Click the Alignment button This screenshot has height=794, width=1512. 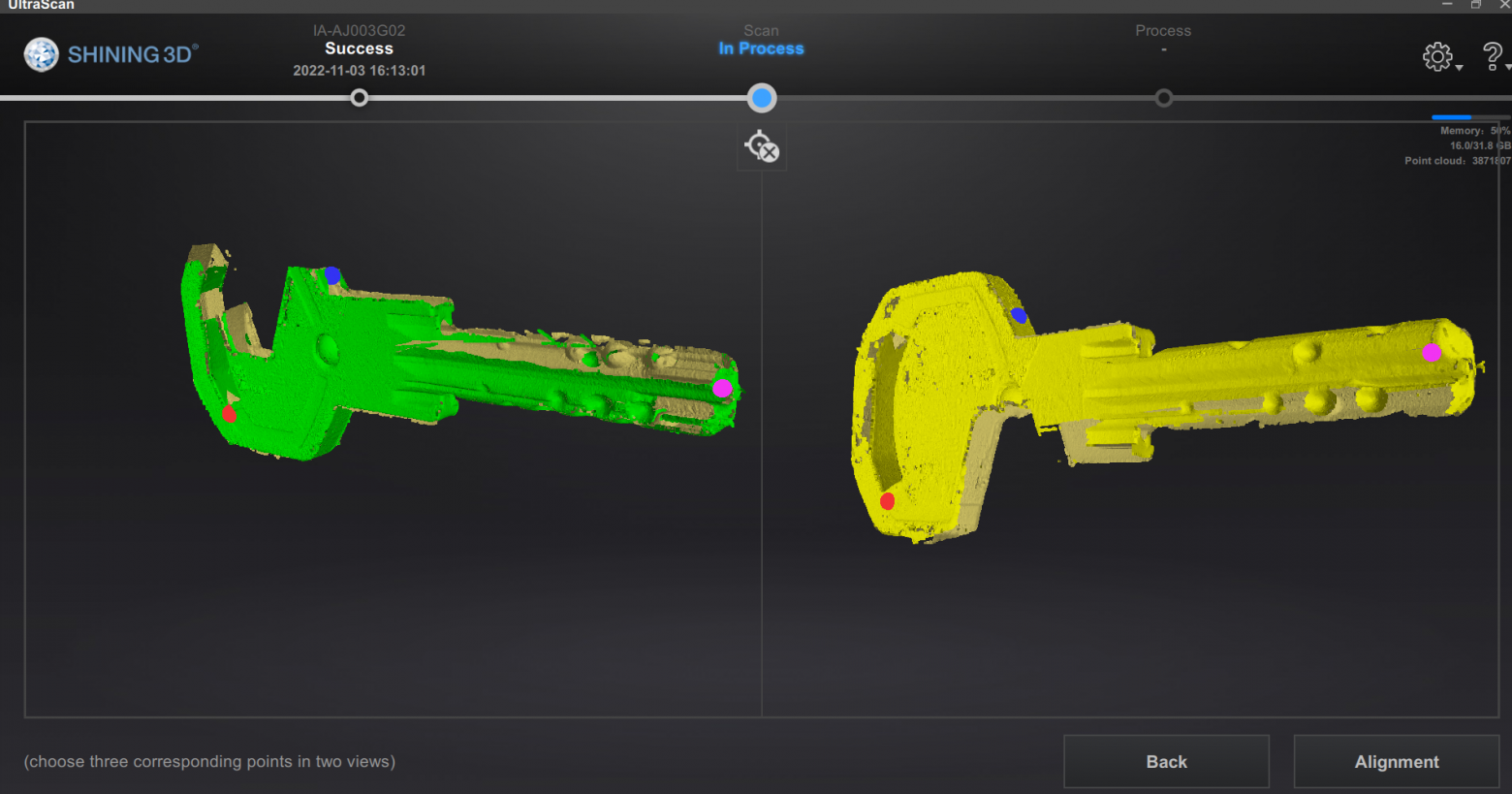pos(1396,762)
